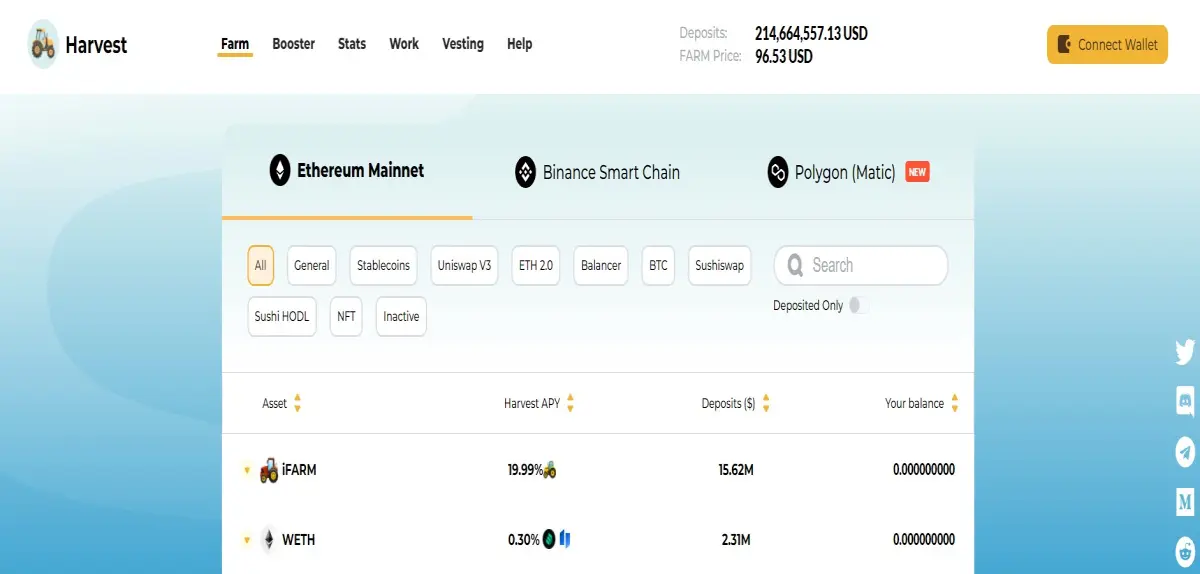Select the All filter
This screenshot has width=1200, height=574.
pyautogui.click(x=261, y=266)
